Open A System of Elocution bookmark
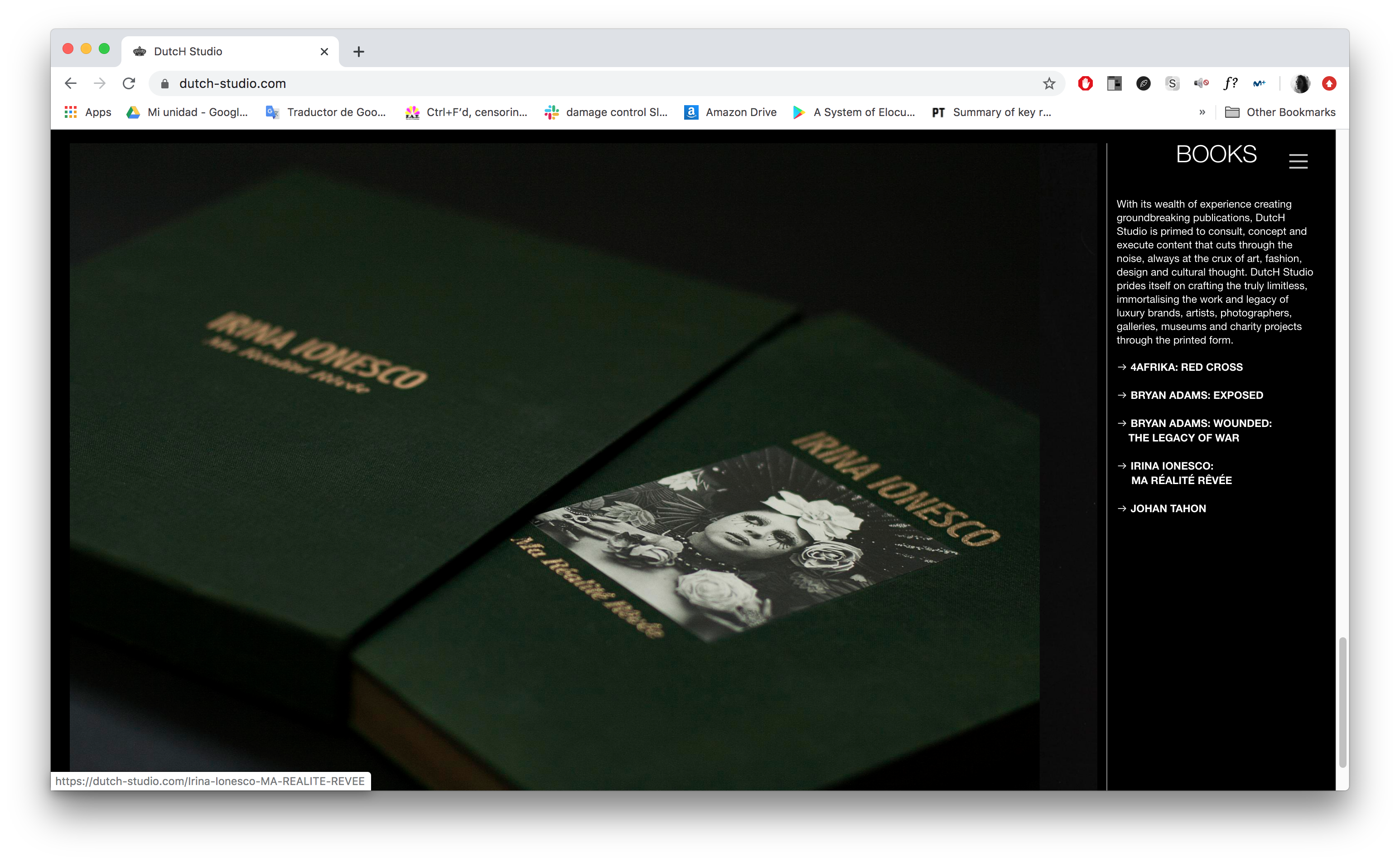Screen dimensions: 1400x863 coord(854,112)
